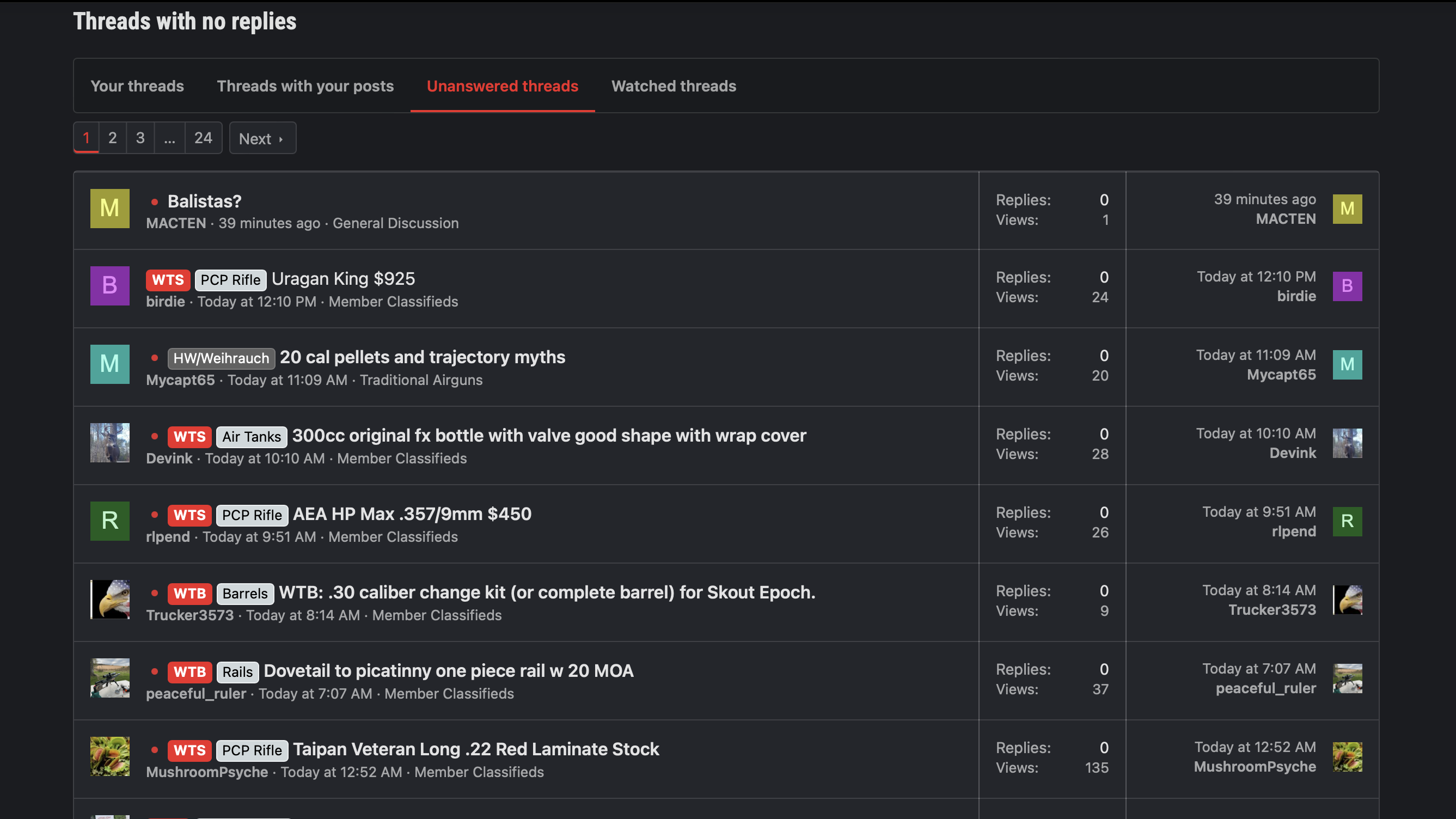The height and width of the screenshot is (819, 1456).
Task: Open MACTEN's yellow M avatar beside Balistas thread
Action: coord(109,209)
